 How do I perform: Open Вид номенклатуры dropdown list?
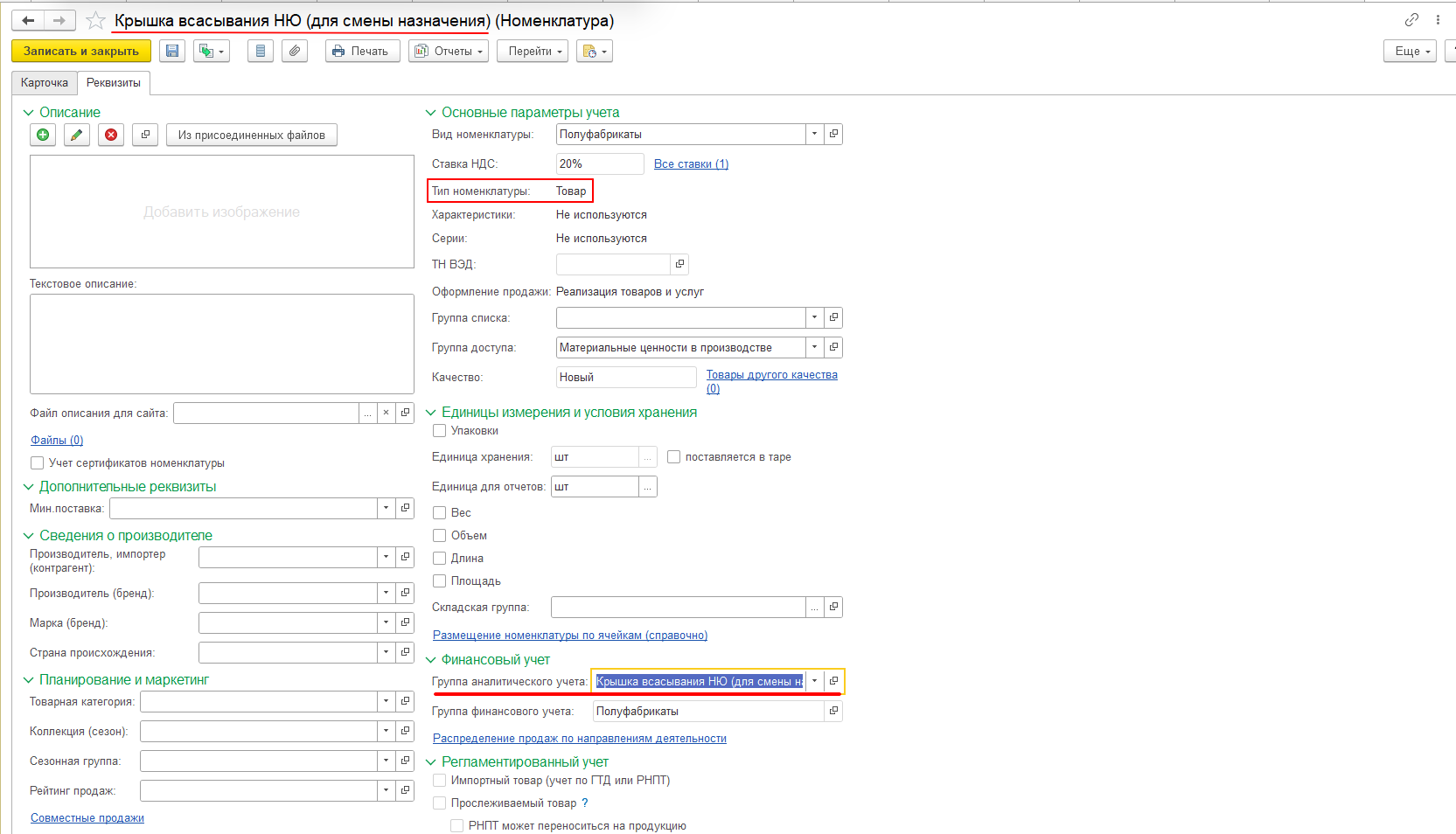[814, 135]
